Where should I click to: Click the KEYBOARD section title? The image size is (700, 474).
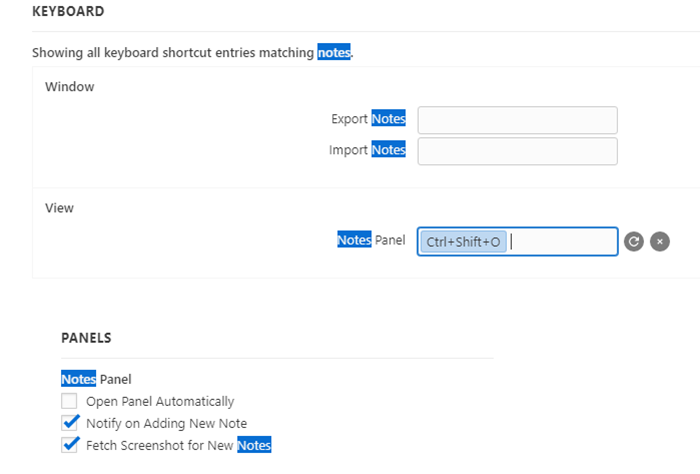pyautogui.click(x=68, y=11)
